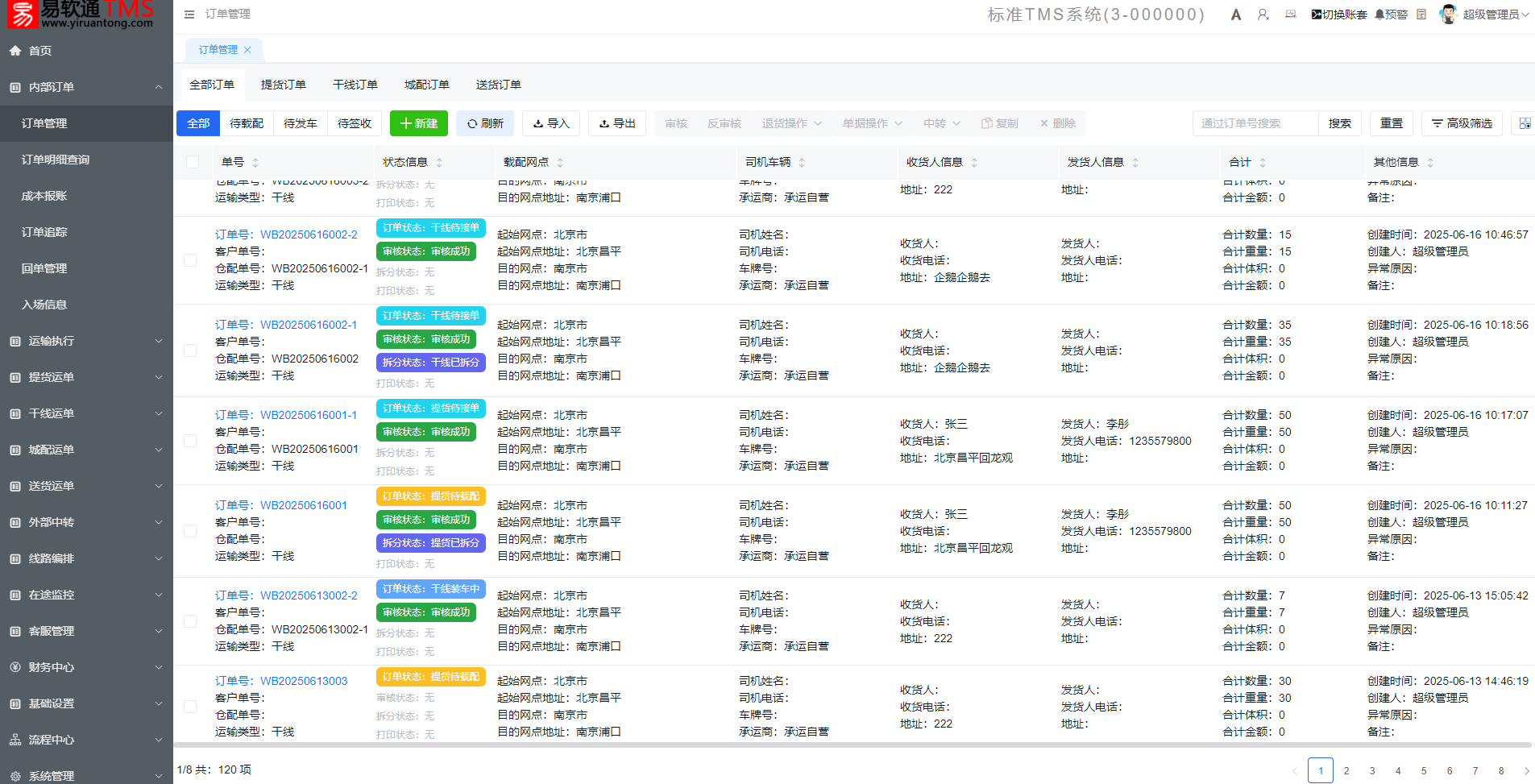
Task: Go to next page arrow in pagination
Action: point(1526,771)
